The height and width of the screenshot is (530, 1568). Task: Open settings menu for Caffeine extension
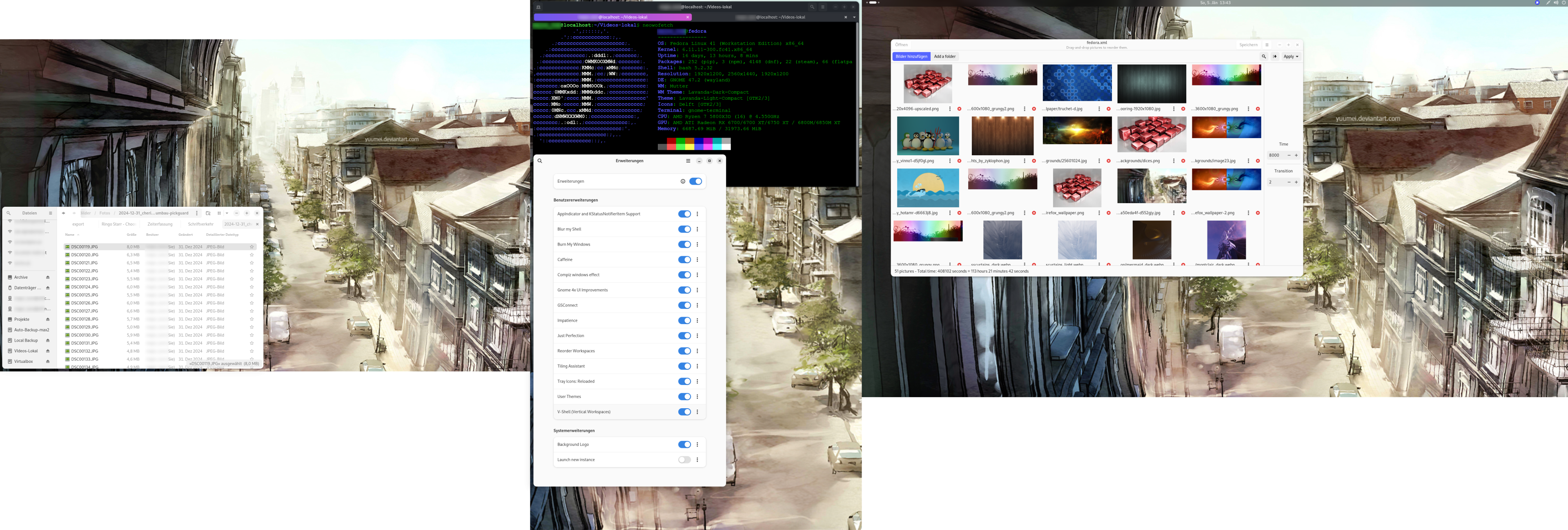click(697, 259)
